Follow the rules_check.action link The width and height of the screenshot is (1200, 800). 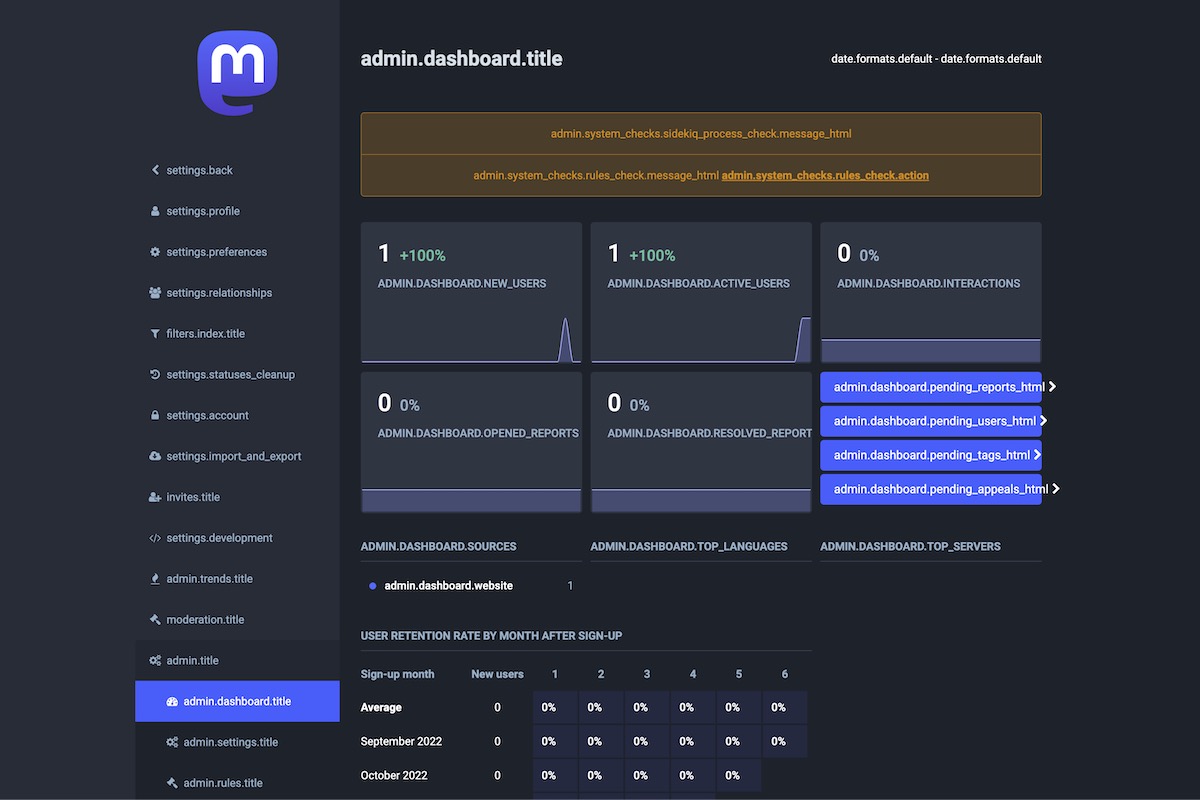(x=825, y=176)
